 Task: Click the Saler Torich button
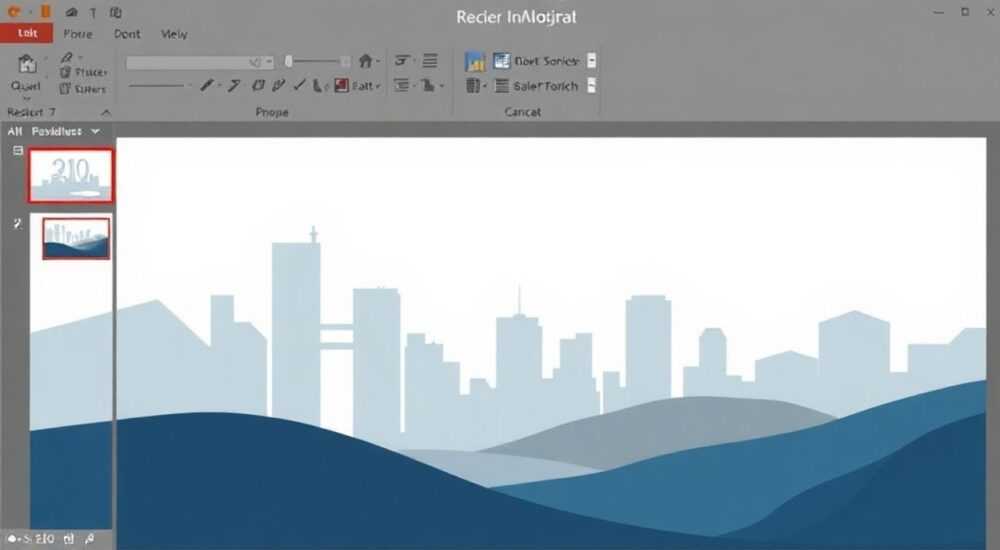(536, 85)
